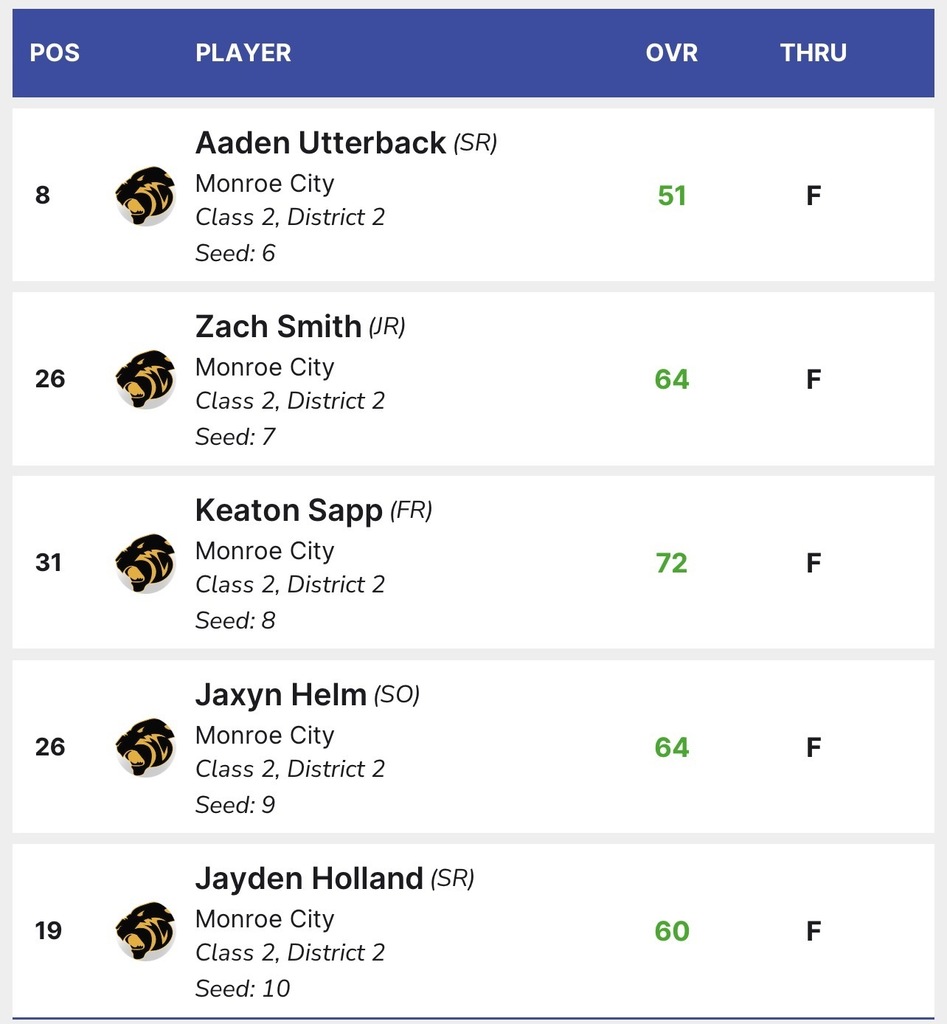Click Jayden Holland's overall score of 60
The width and height of the screenshot is (947, 1024).
point(672,931)
